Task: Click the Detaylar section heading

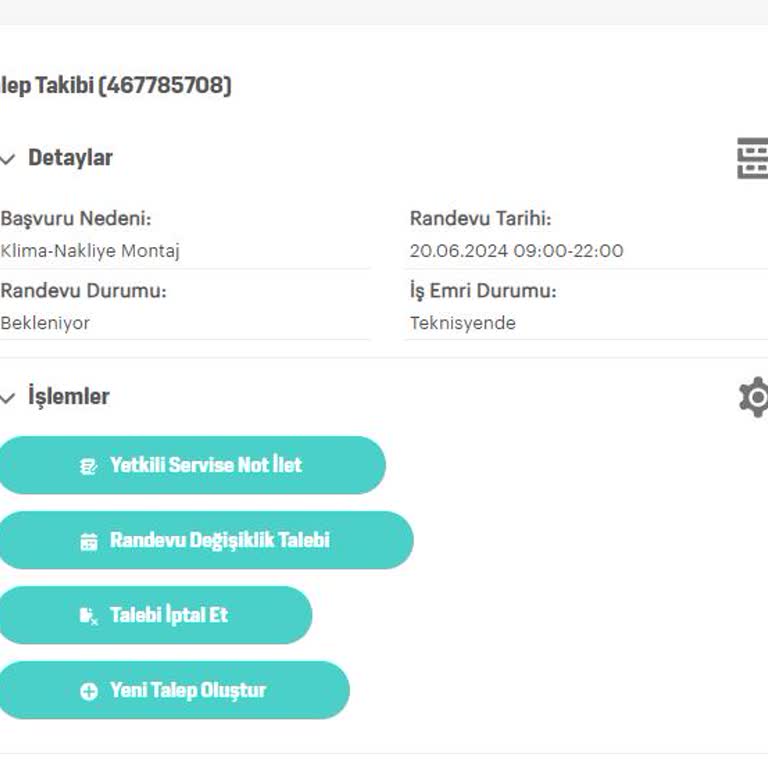Action: click(x=70, y=158)
